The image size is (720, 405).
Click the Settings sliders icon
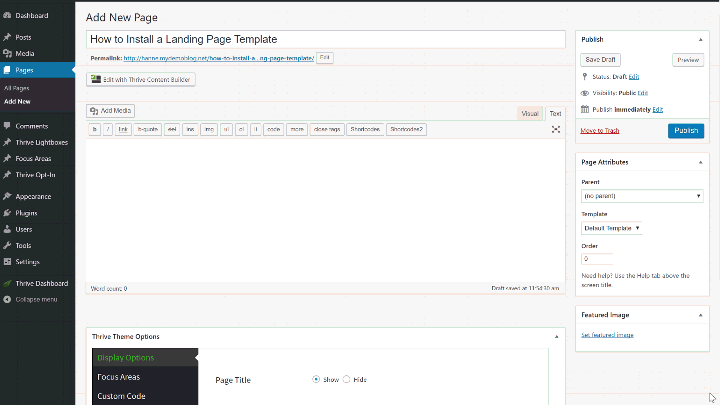7,262
